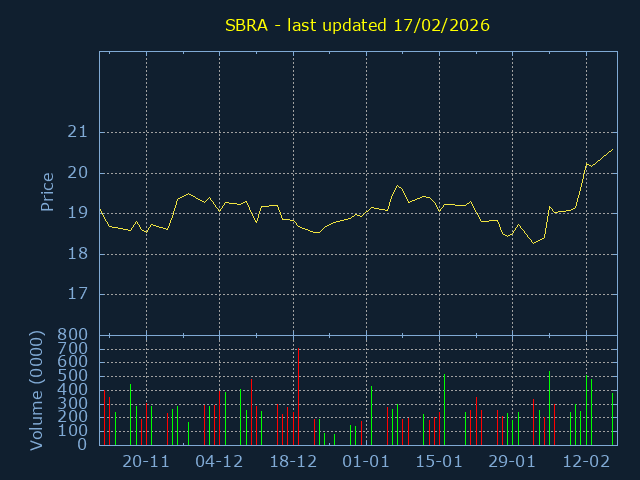Click the volume value 600

(72, 362)
